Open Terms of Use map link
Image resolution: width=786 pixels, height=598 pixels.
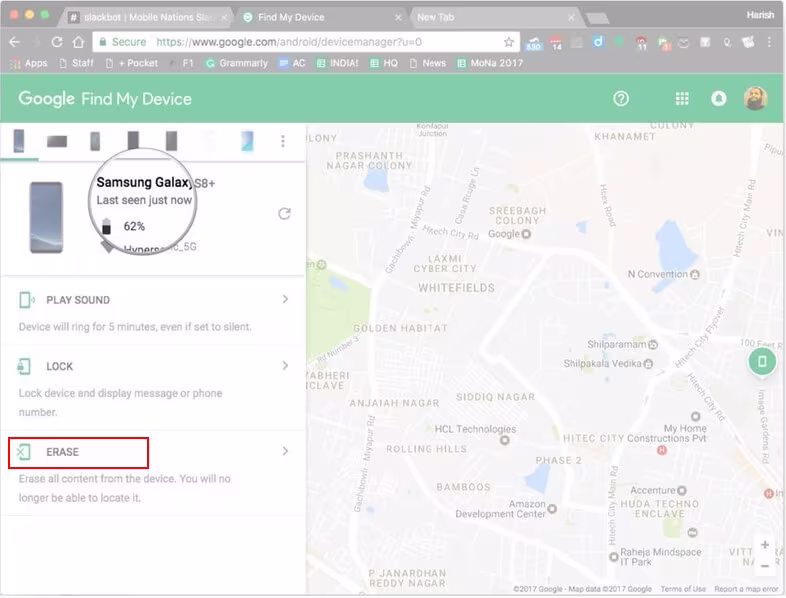(683, 589)
